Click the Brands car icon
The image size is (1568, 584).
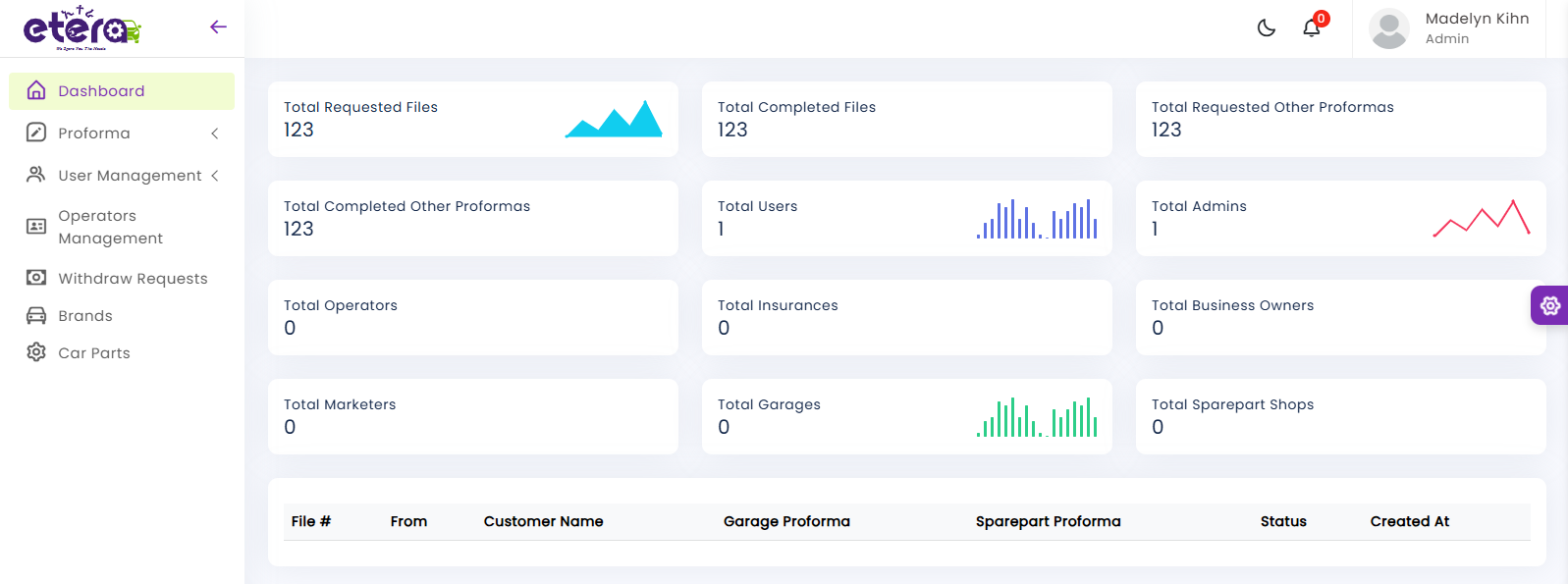click(x=36, y=315)
